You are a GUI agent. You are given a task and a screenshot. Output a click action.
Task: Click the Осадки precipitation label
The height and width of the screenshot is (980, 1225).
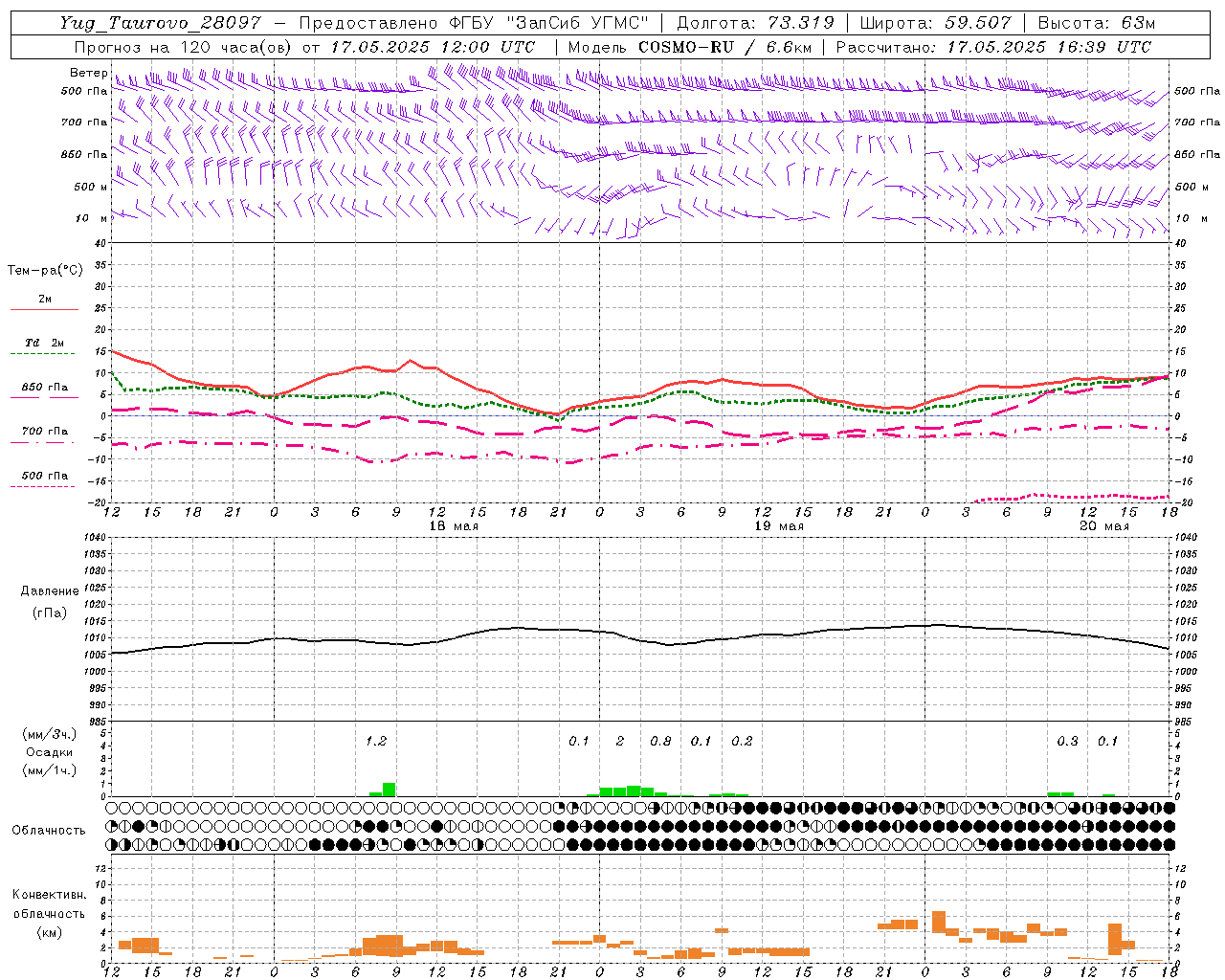[x=49, y=752]
